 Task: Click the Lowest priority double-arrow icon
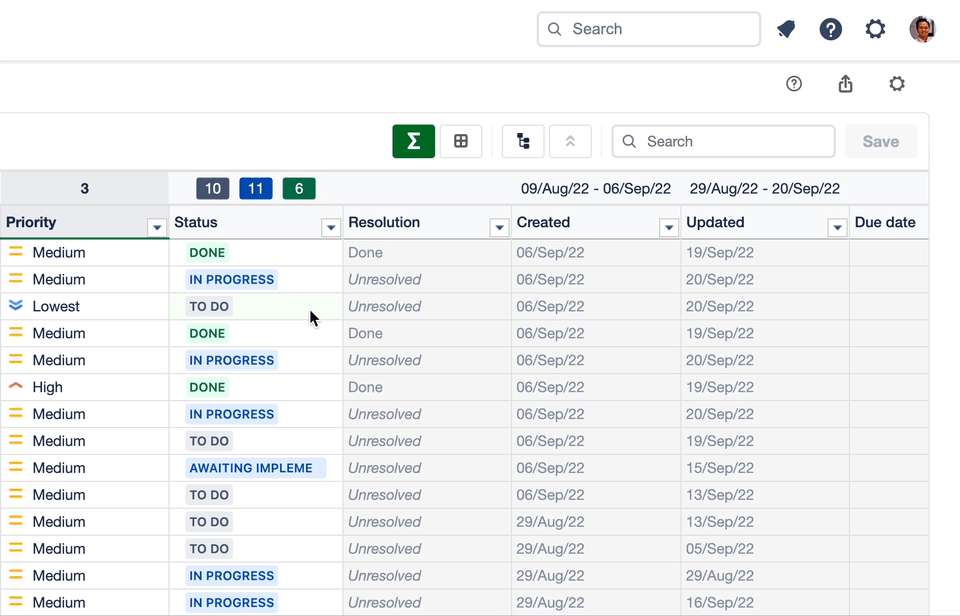tap(14, 306)
